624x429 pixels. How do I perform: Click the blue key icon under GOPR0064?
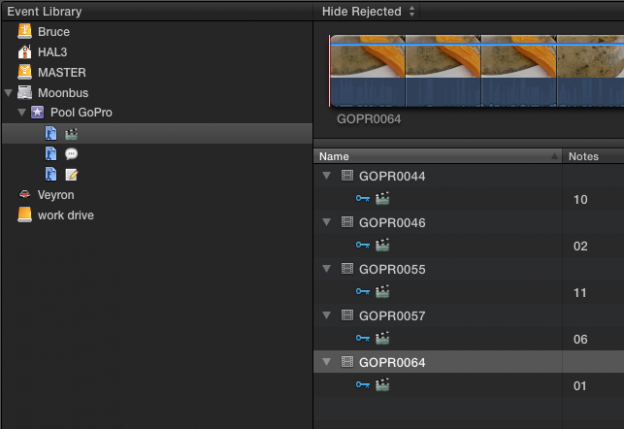pos(363,385)
